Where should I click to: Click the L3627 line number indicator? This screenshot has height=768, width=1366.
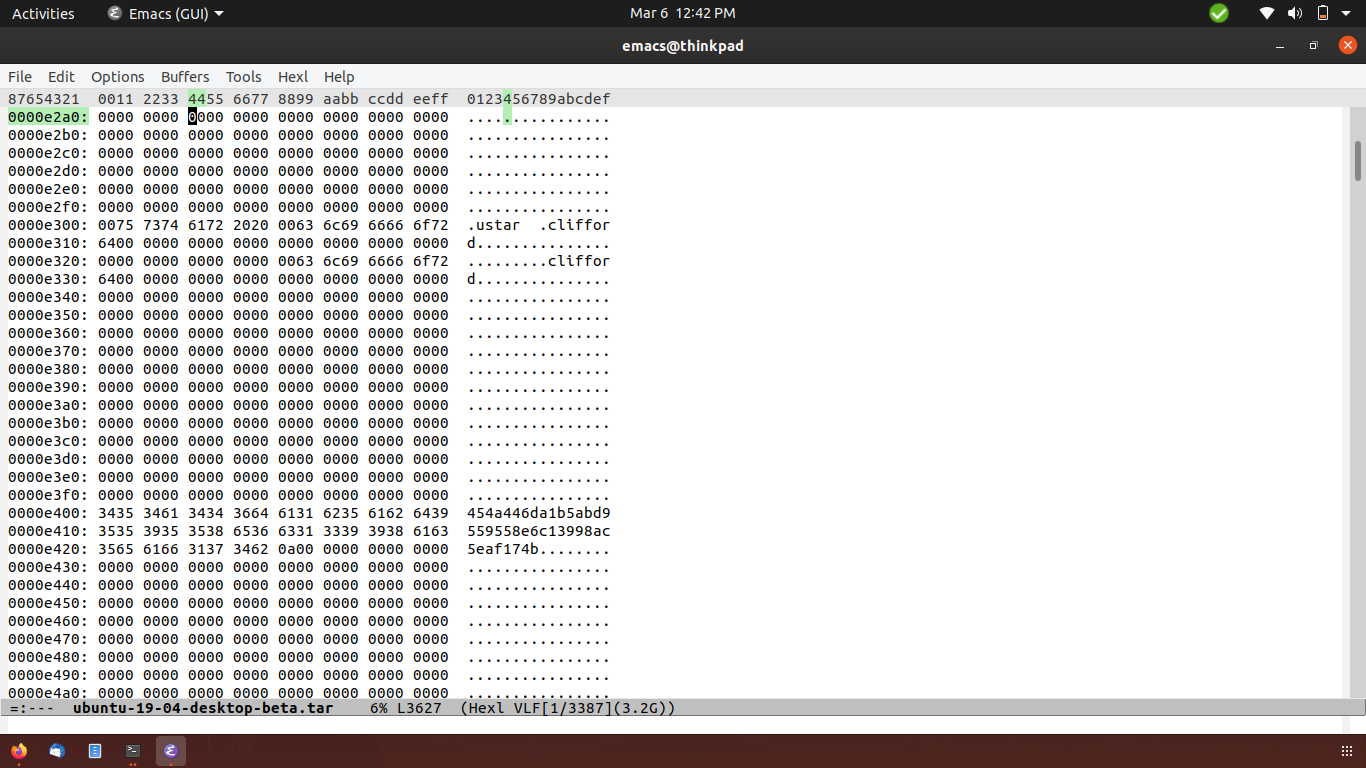(419, 708)
